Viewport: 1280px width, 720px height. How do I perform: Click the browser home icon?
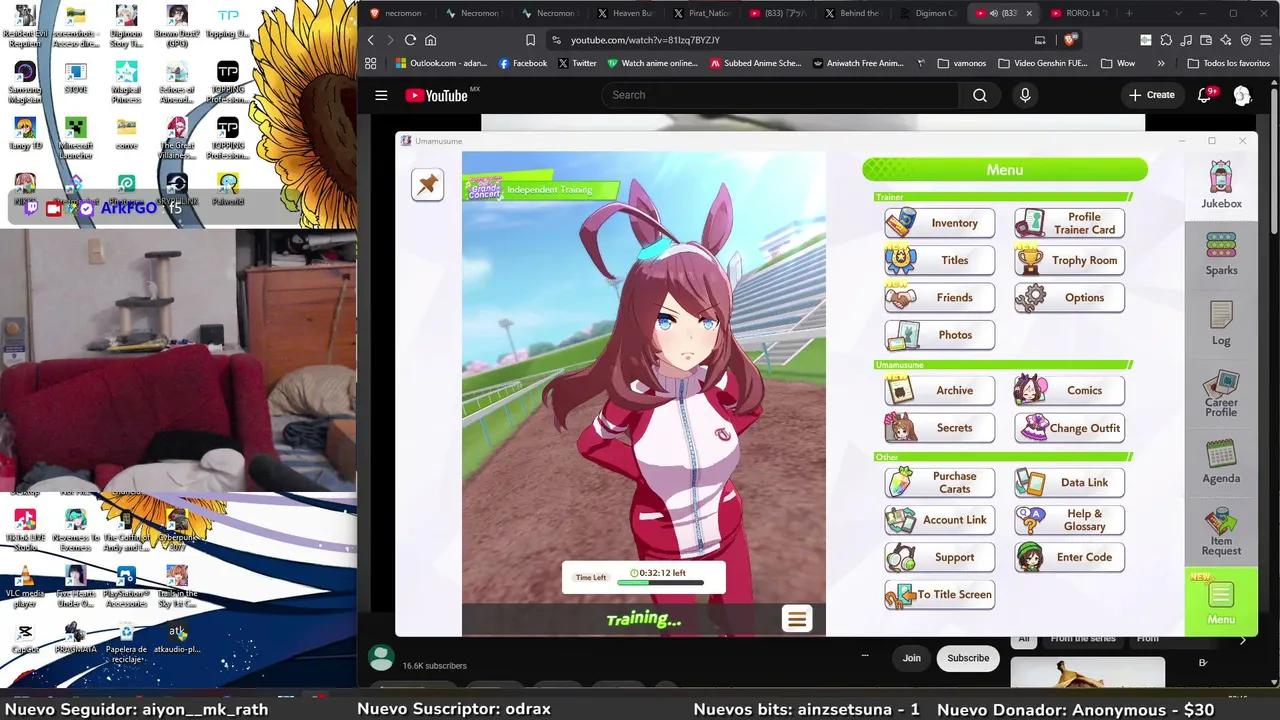(x=431, y=40)
